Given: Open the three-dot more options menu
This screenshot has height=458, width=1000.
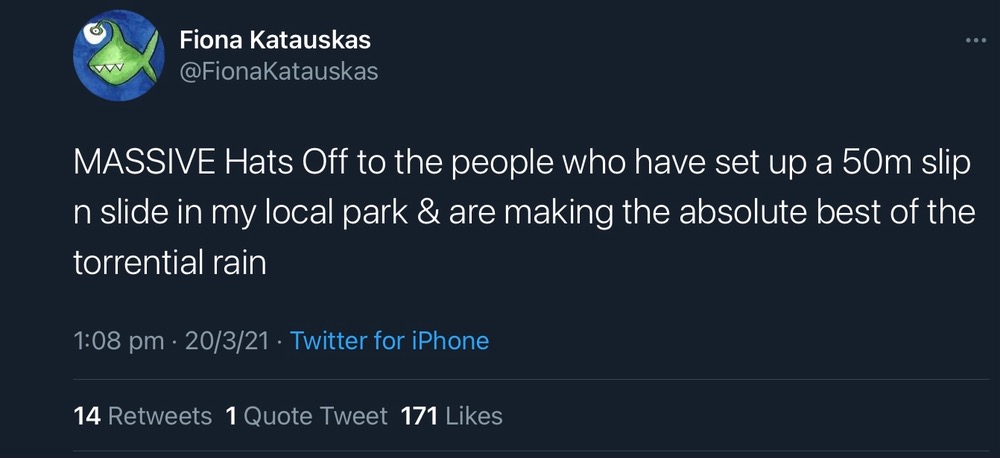Looking at the screenshot, I should point(975,41).
